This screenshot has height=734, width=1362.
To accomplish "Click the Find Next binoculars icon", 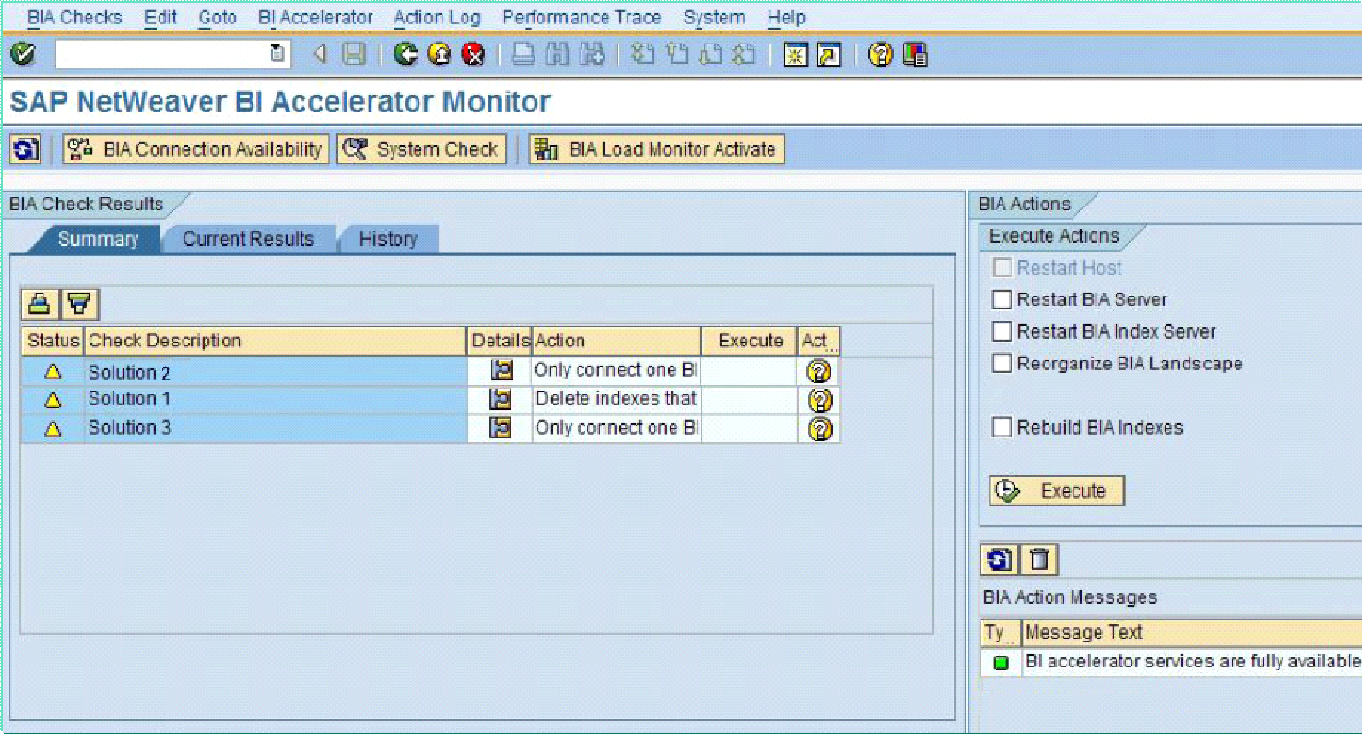I will [592, 54].
